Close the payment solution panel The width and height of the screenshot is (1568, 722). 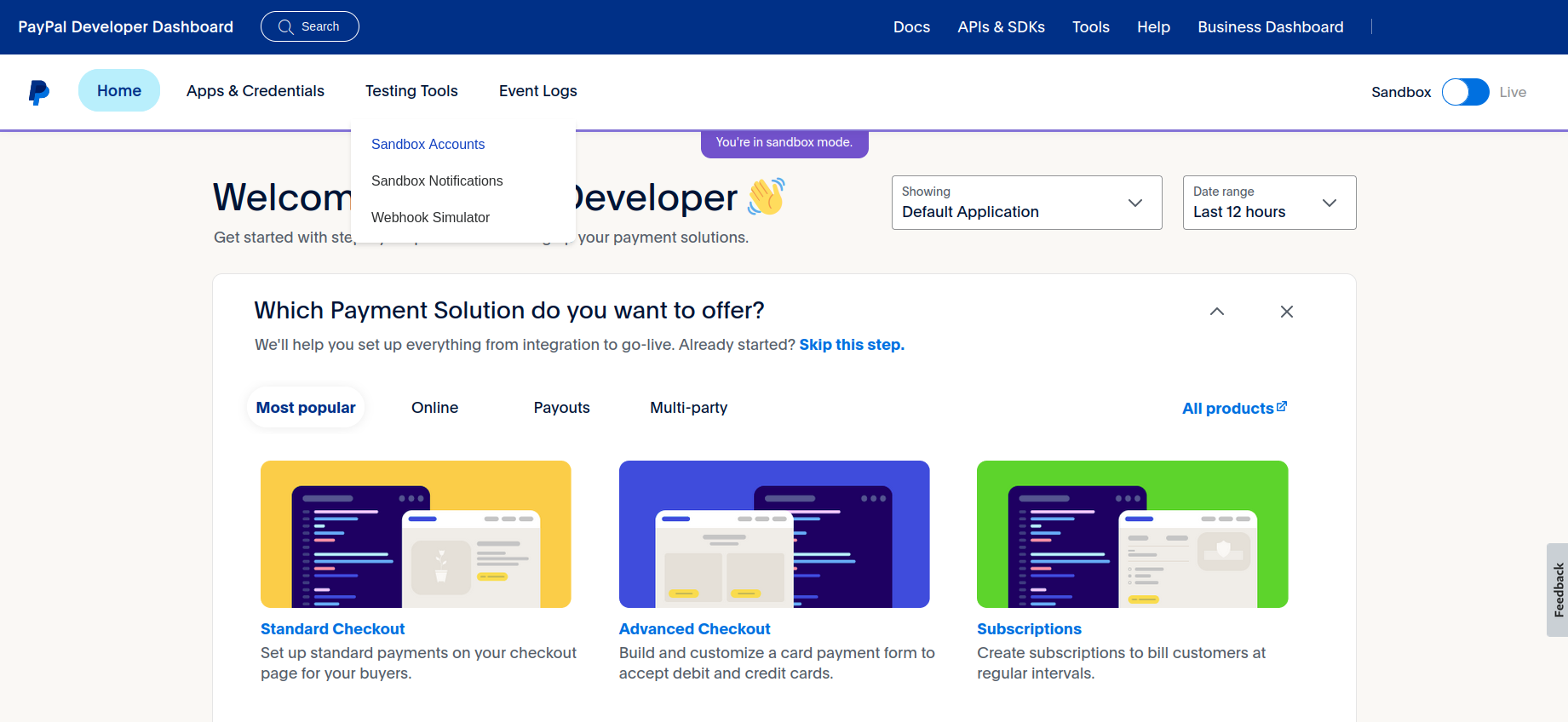(x=1287, y=312)
